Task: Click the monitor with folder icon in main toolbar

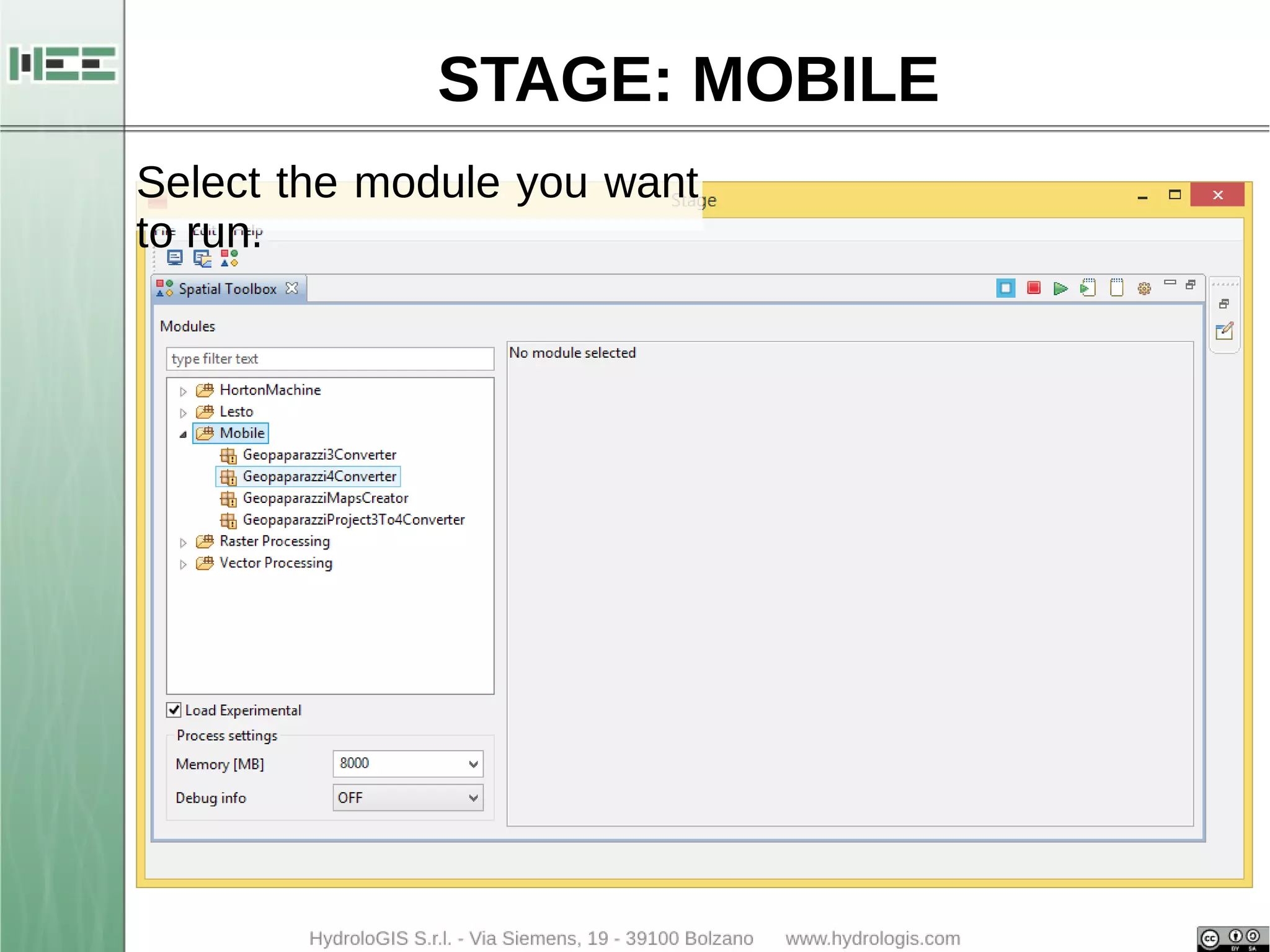Action: tap(202, 258)
